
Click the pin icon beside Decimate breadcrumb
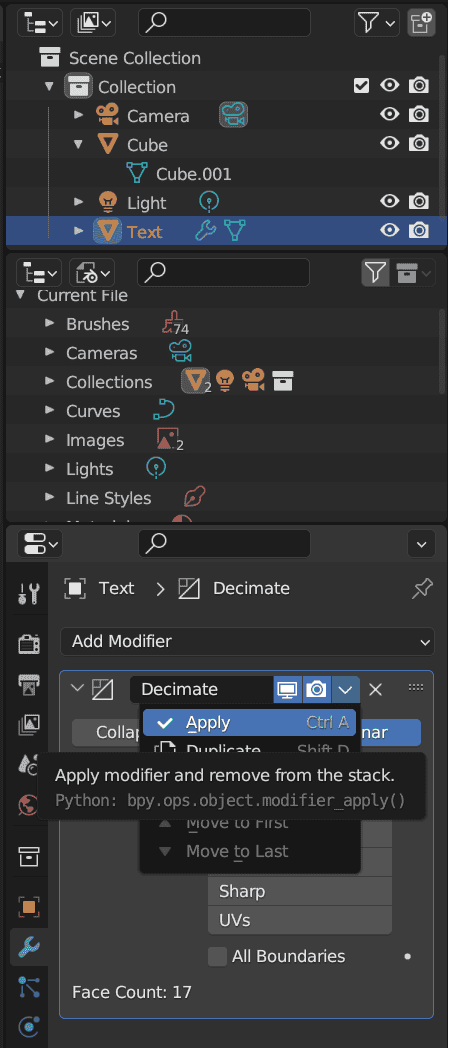422,588
